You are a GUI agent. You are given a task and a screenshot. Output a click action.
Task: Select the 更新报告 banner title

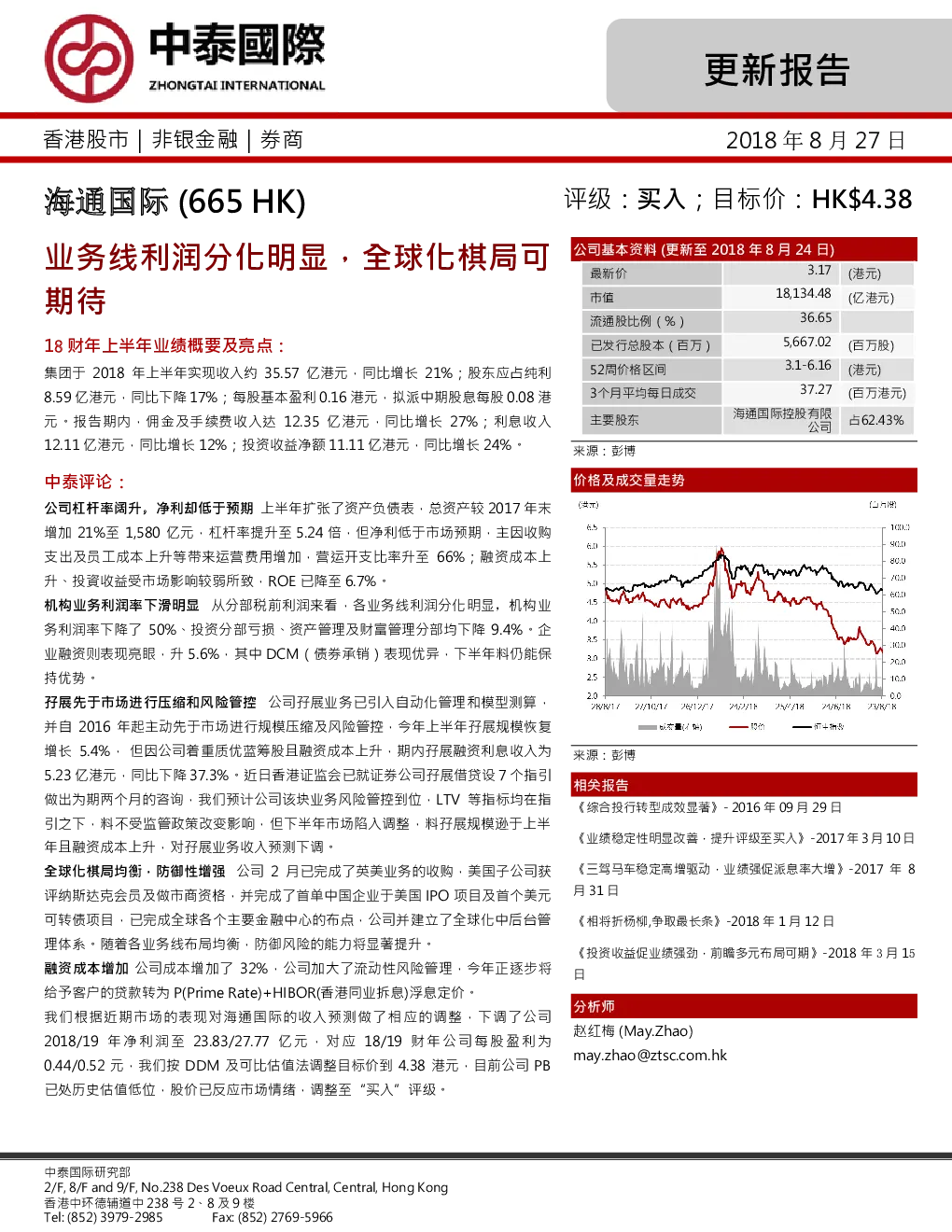[x=777, y=70]
